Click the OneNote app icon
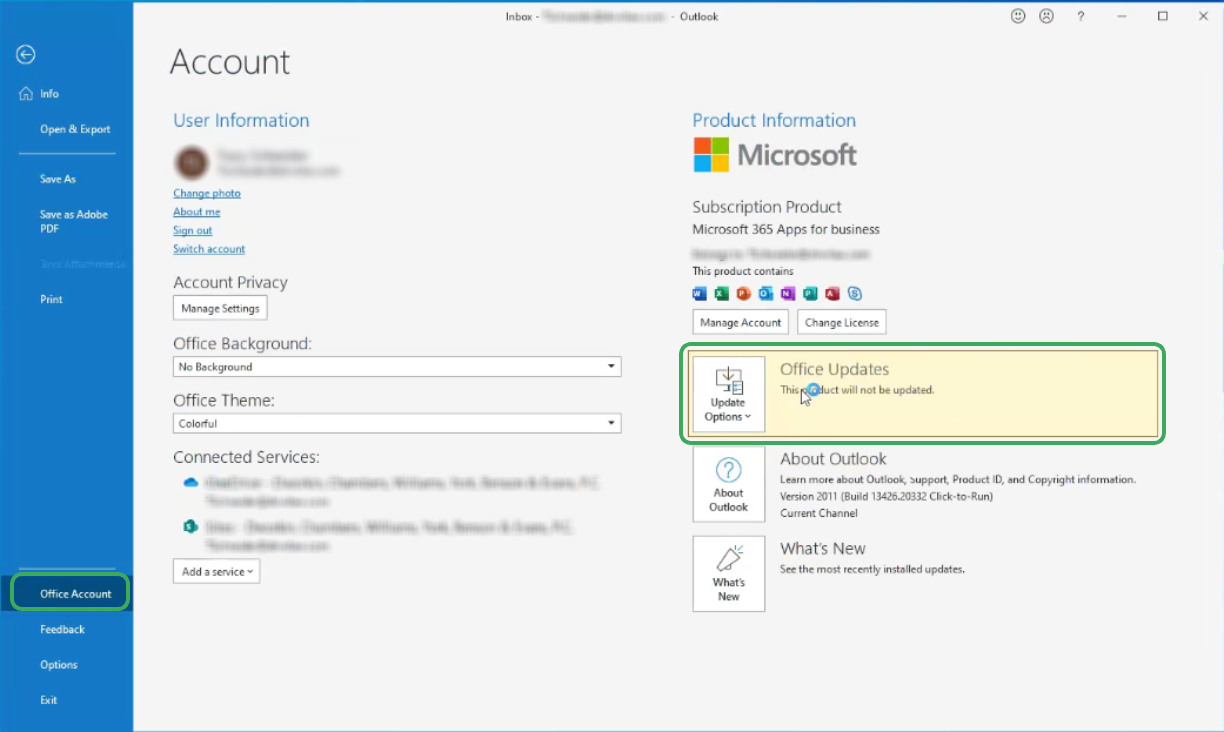1224x732 pixels. (788, 294)
